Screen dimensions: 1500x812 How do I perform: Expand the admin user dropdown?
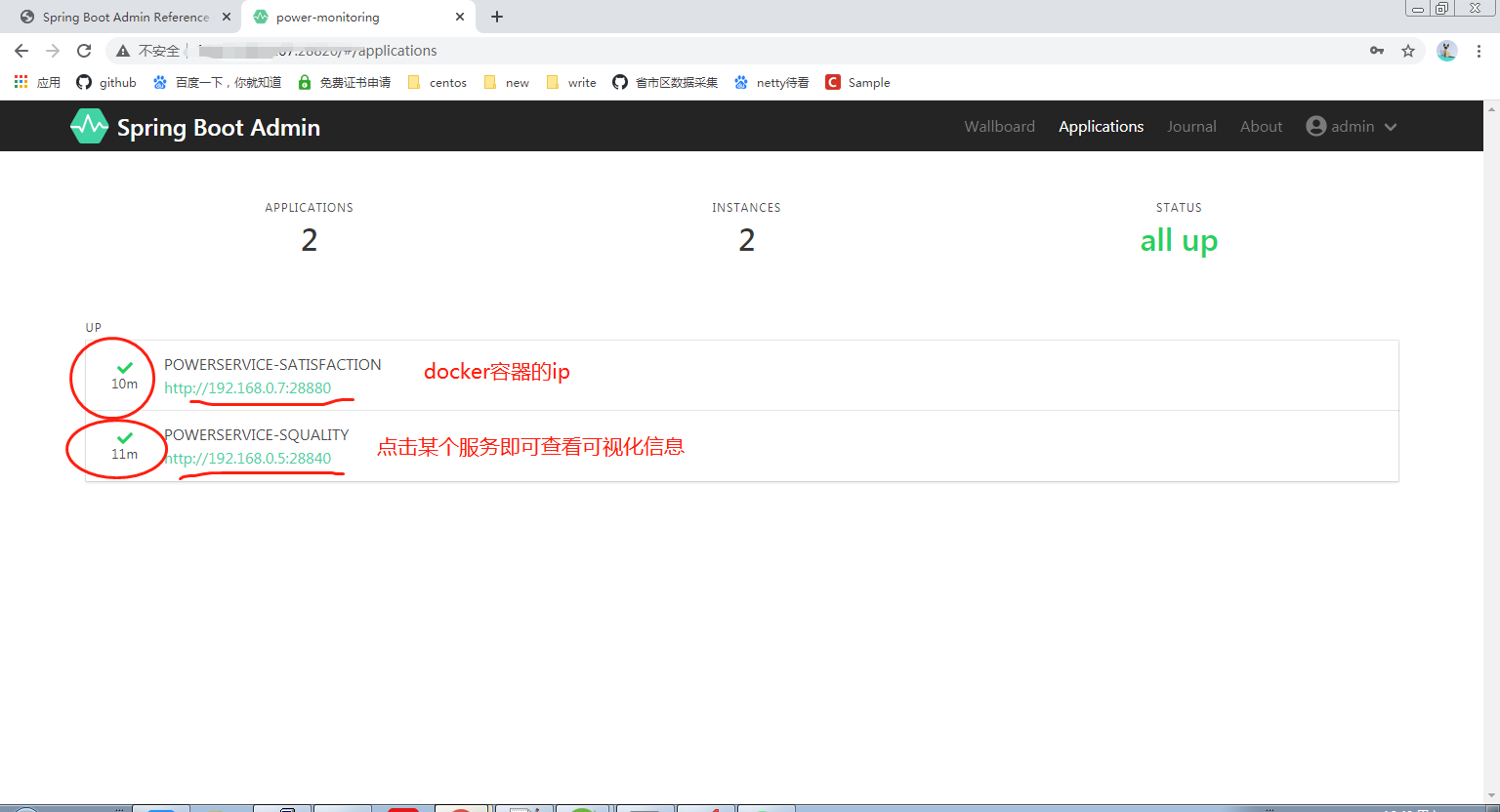click(1352, 126)
